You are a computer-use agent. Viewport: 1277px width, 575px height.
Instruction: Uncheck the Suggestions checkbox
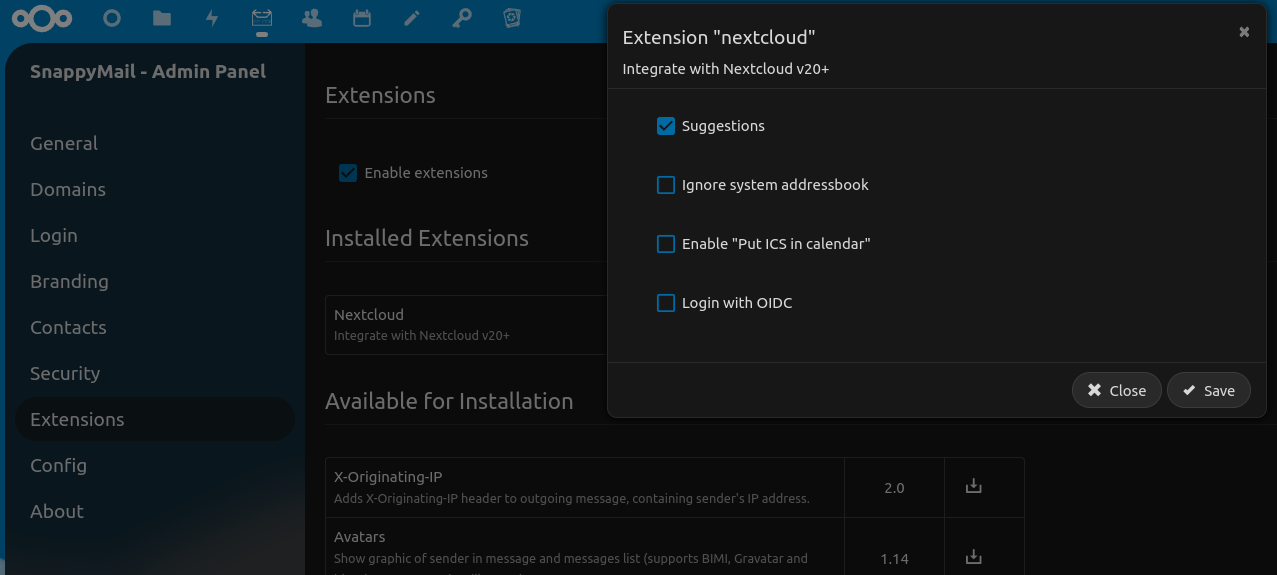click(x=666, y=126)
